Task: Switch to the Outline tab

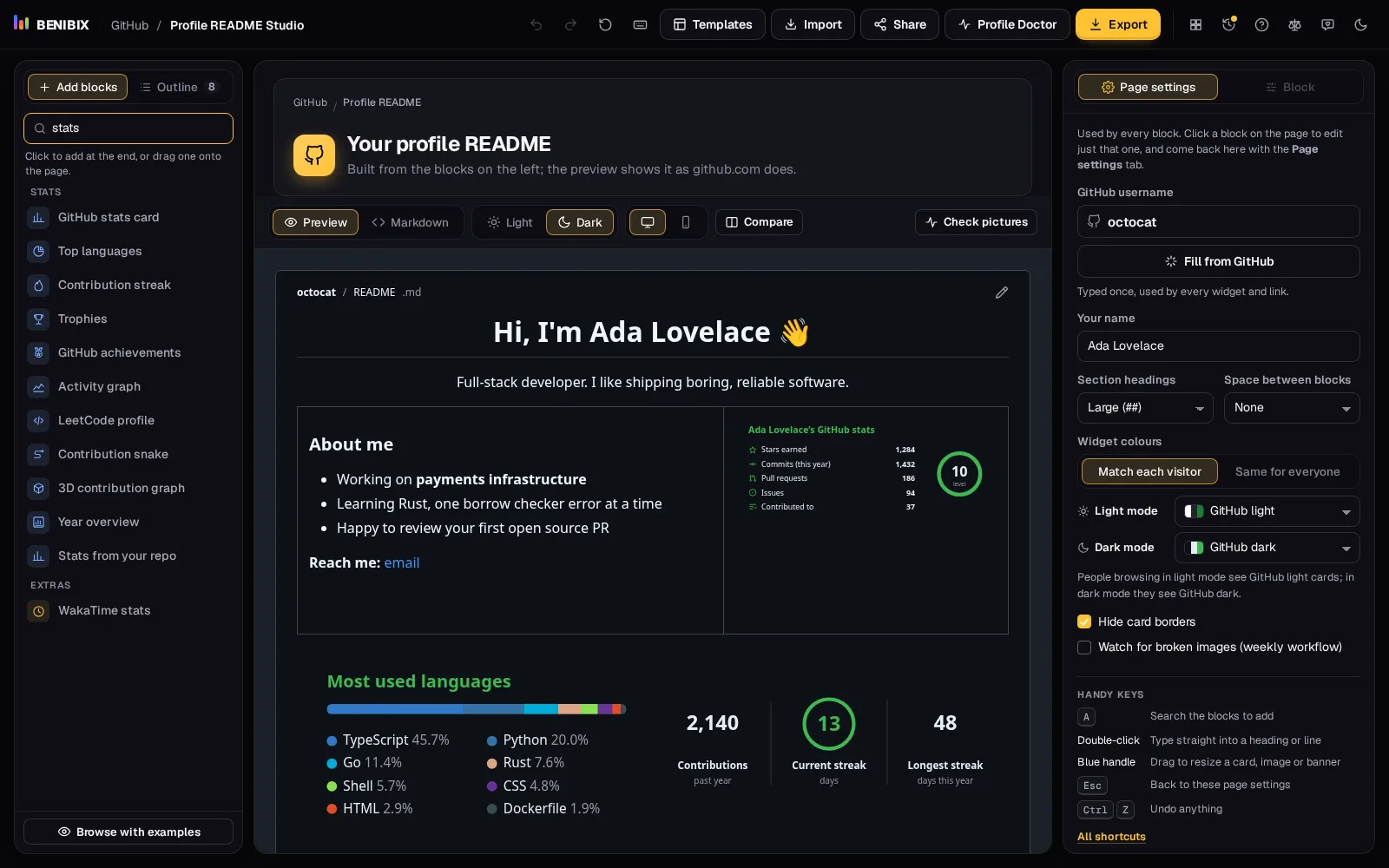Action: 179,87
